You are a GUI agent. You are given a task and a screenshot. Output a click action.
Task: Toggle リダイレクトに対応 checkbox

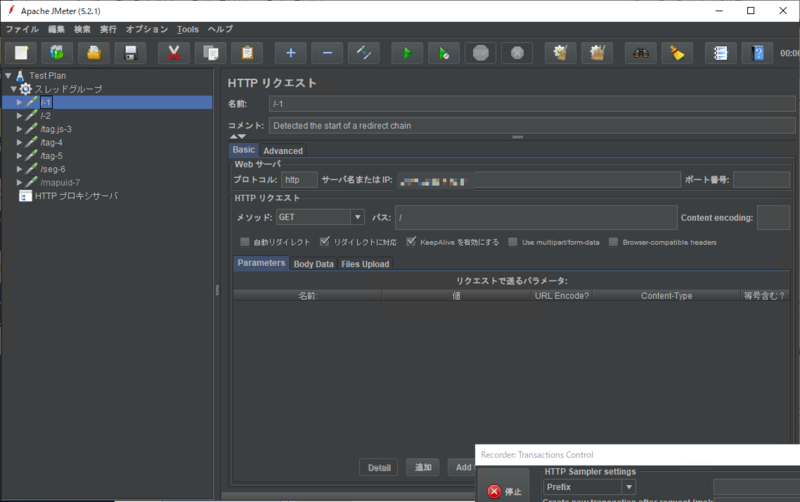[x=324, y=242]
